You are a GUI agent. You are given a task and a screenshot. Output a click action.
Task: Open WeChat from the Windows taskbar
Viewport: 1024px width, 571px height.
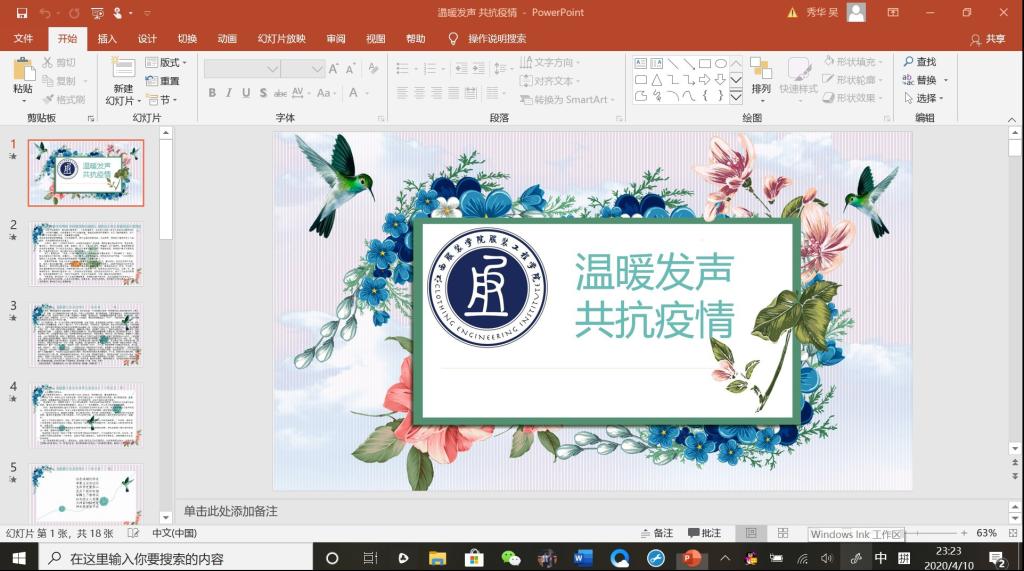pyautogui.click(x=511, y=558)
